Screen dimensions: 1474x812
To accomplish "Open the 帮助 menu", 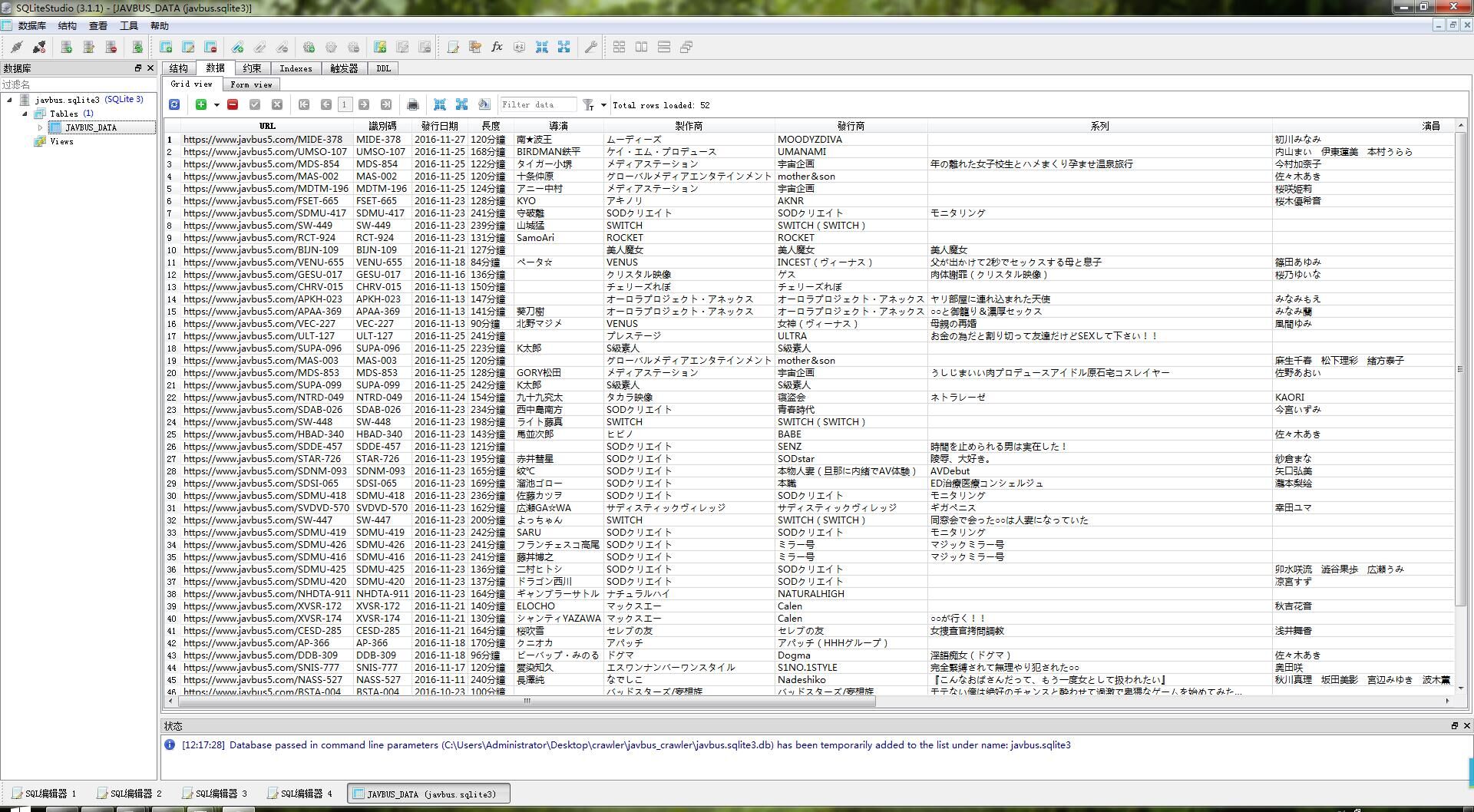I will (159, 25).
